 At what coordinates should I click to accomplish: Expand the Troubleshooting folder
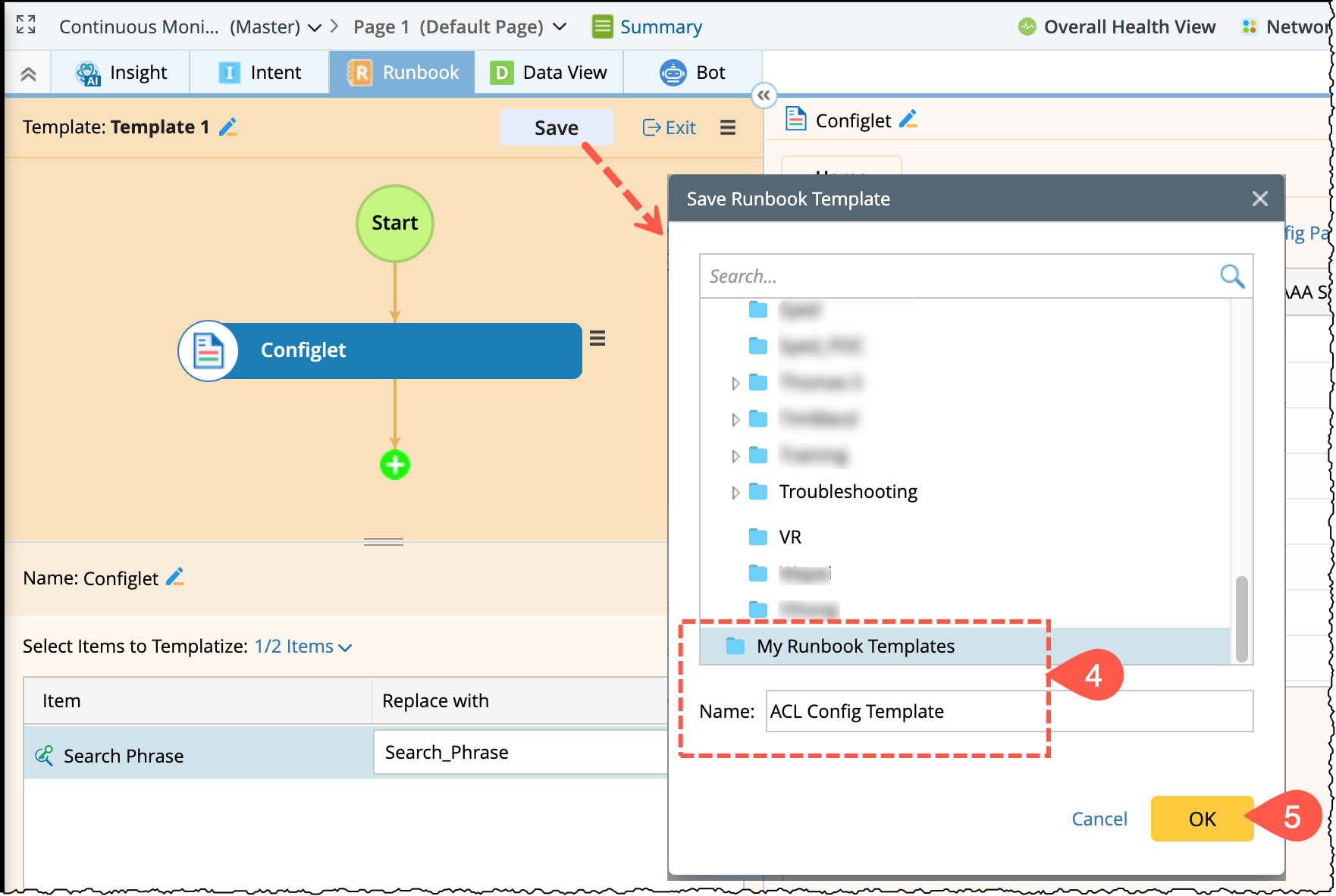(735, 493)
